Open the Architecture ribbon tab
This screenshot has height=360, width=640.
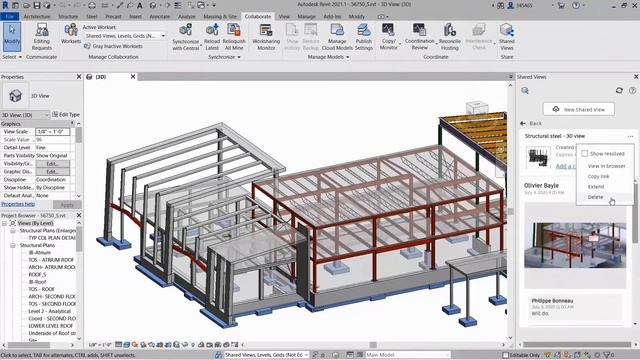(37, 16)
